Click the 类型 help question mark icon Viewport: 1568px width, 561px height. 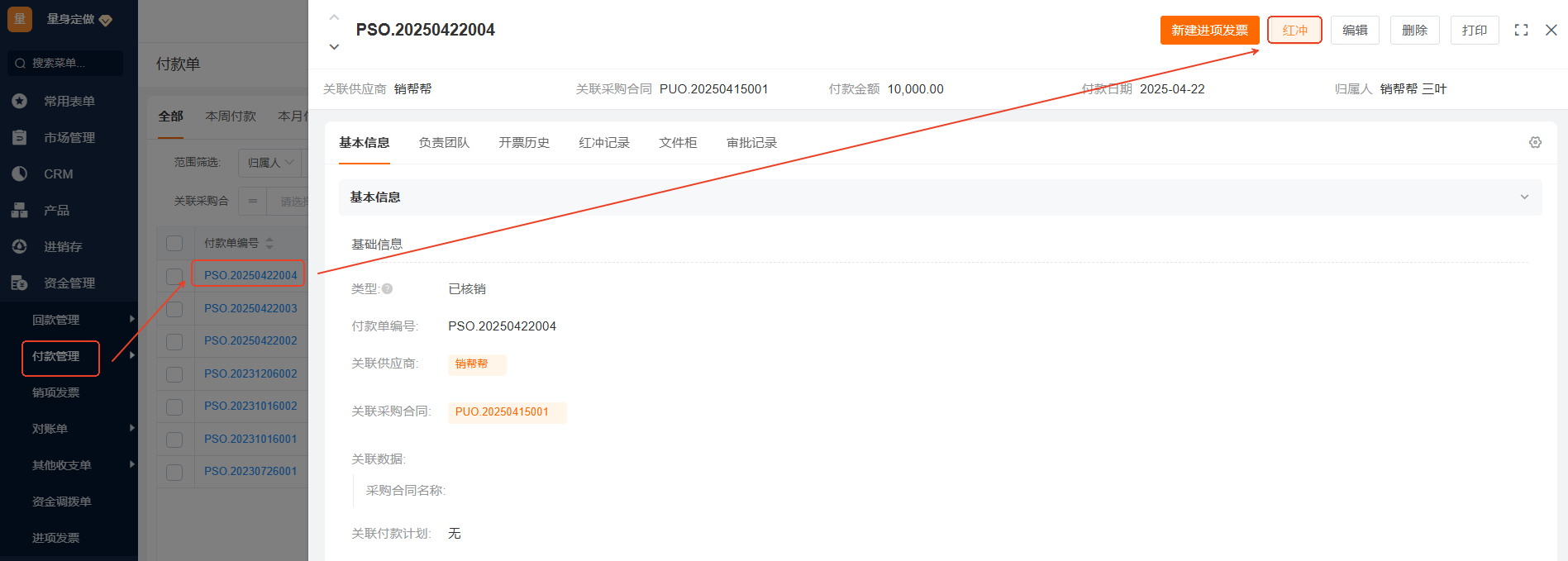click(x=387, y=289)
